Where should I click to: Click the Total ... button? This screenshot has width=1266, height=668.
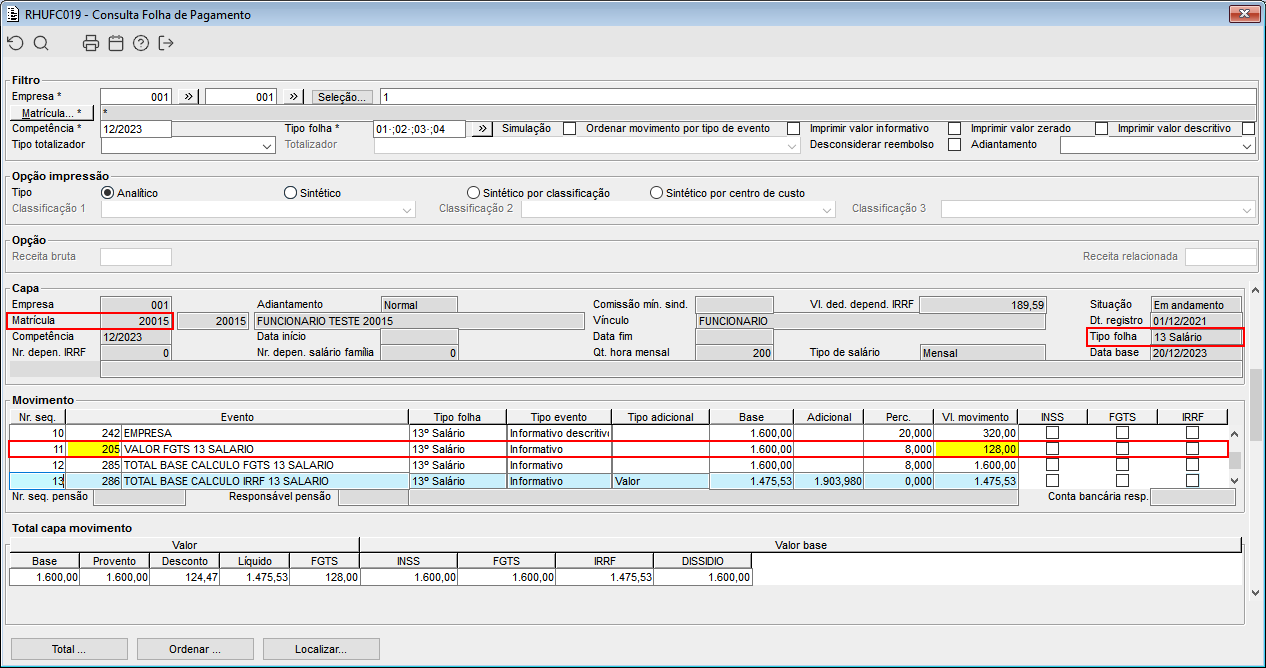[x=69, y=649]
